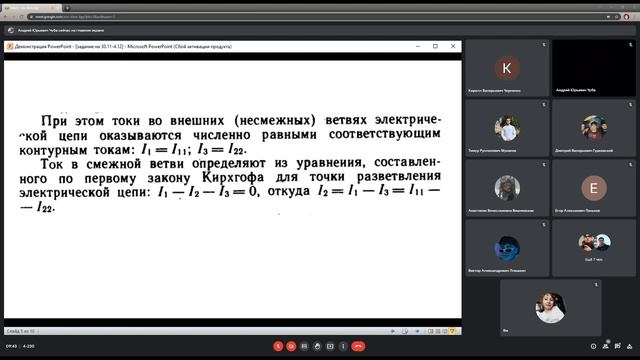Open meeting details info icon
This screenshot has width=640, height=360.
tap(593, 346)
